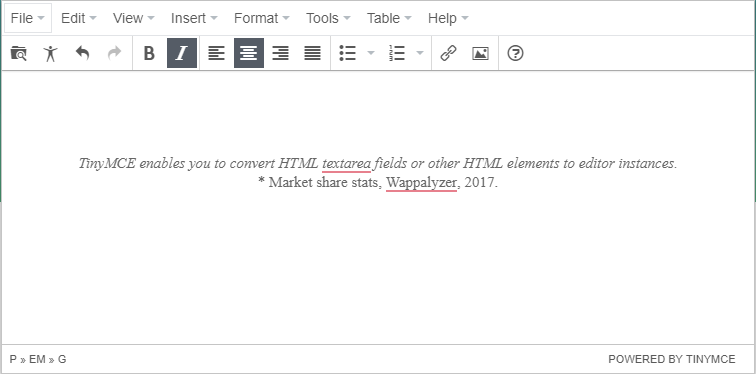
Task: Open the Format menu
Action: [262, 18]
